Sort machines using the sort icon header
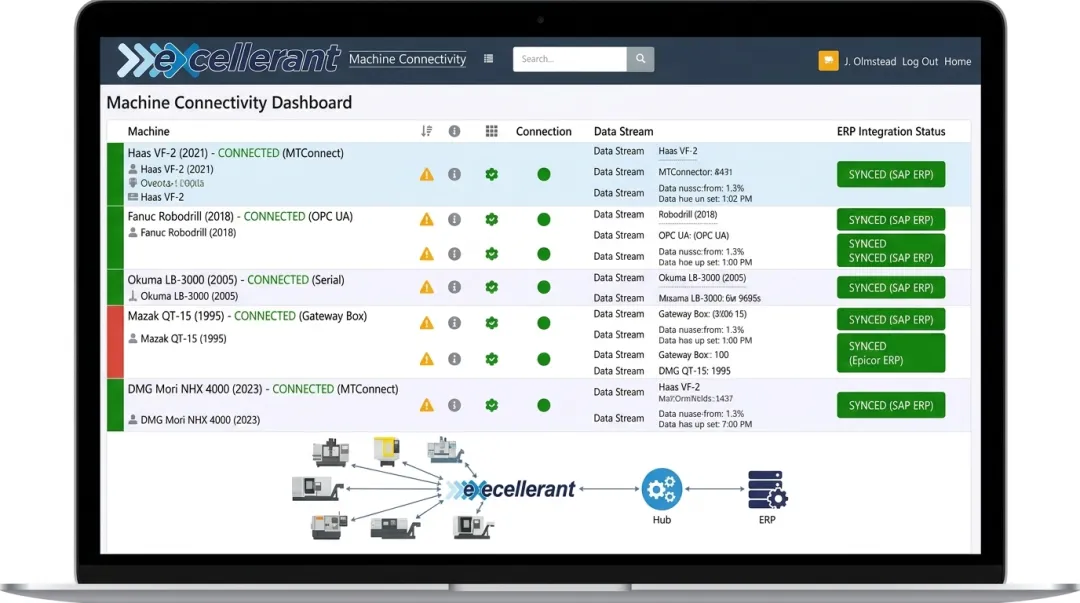Screen dimensions: 1080x603 coord(427,131)
